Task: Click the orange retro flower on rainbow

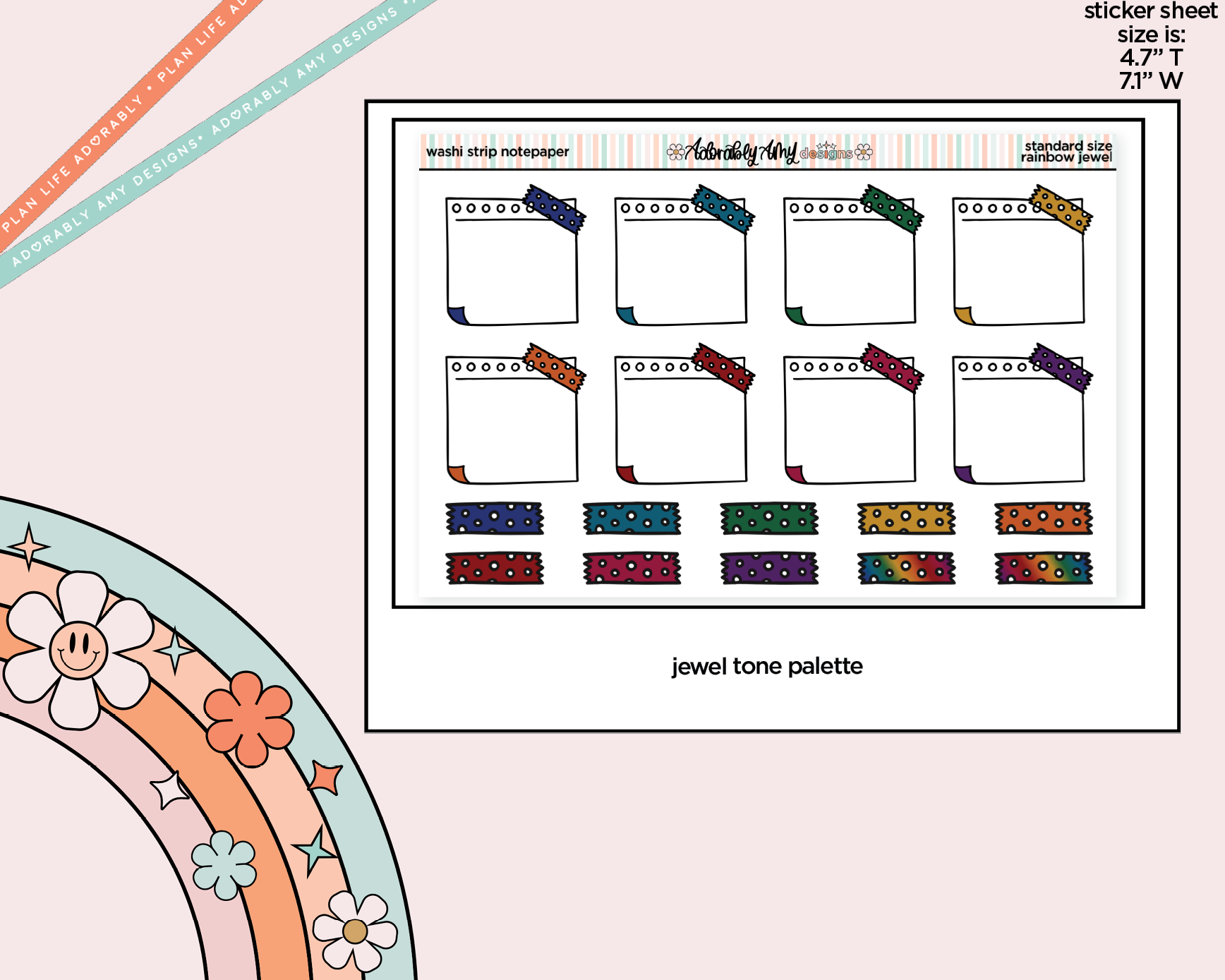Action: point(249,718)
